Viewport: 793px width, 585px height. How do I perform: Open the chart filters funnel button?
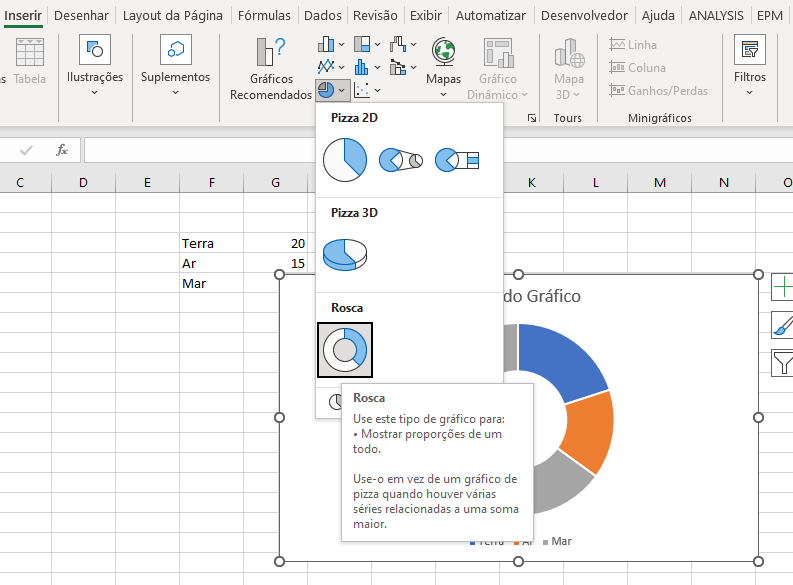tap(783, 362)
